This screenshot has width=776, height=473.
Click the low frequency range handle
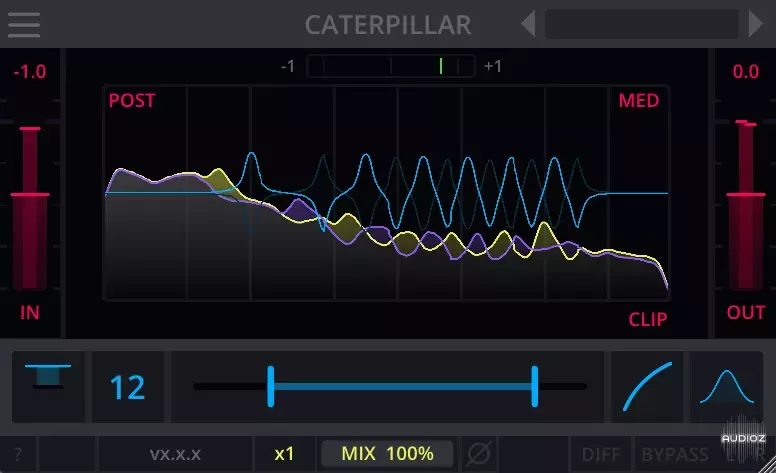[271, 386]
